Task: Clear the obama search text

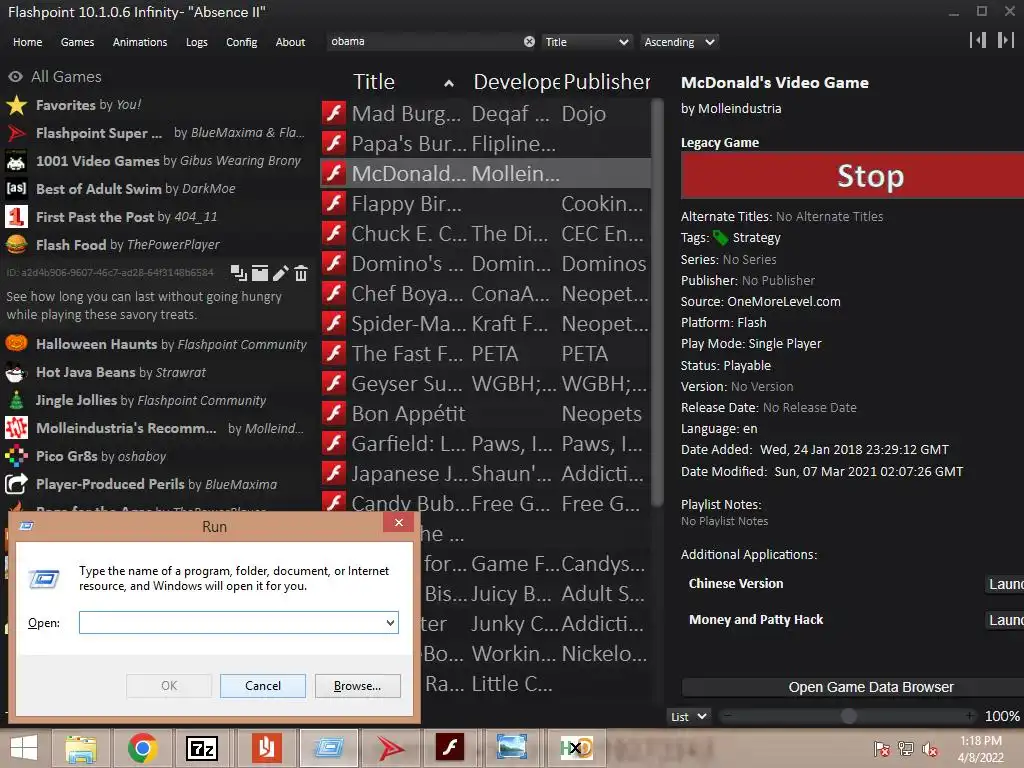Action: pyautogui.click(x=529, y=42)
